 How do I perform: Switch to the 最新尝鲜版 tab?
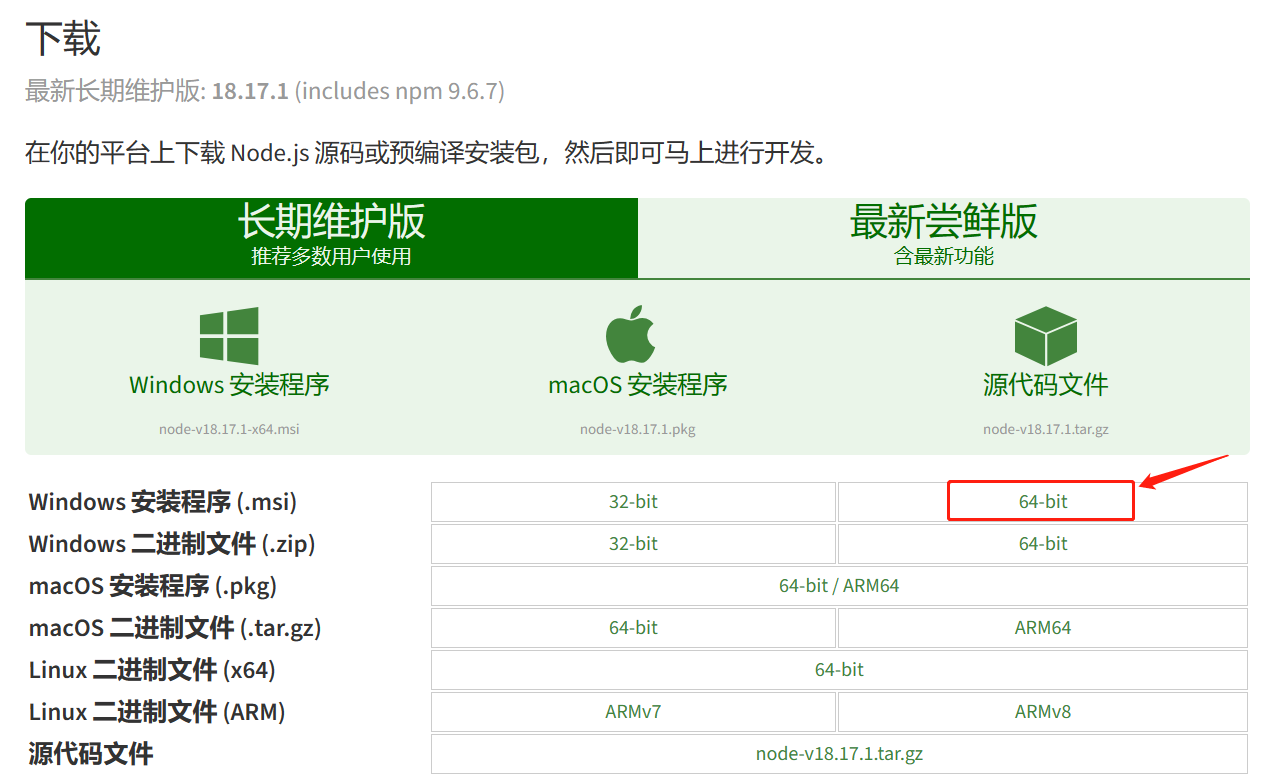944,238
